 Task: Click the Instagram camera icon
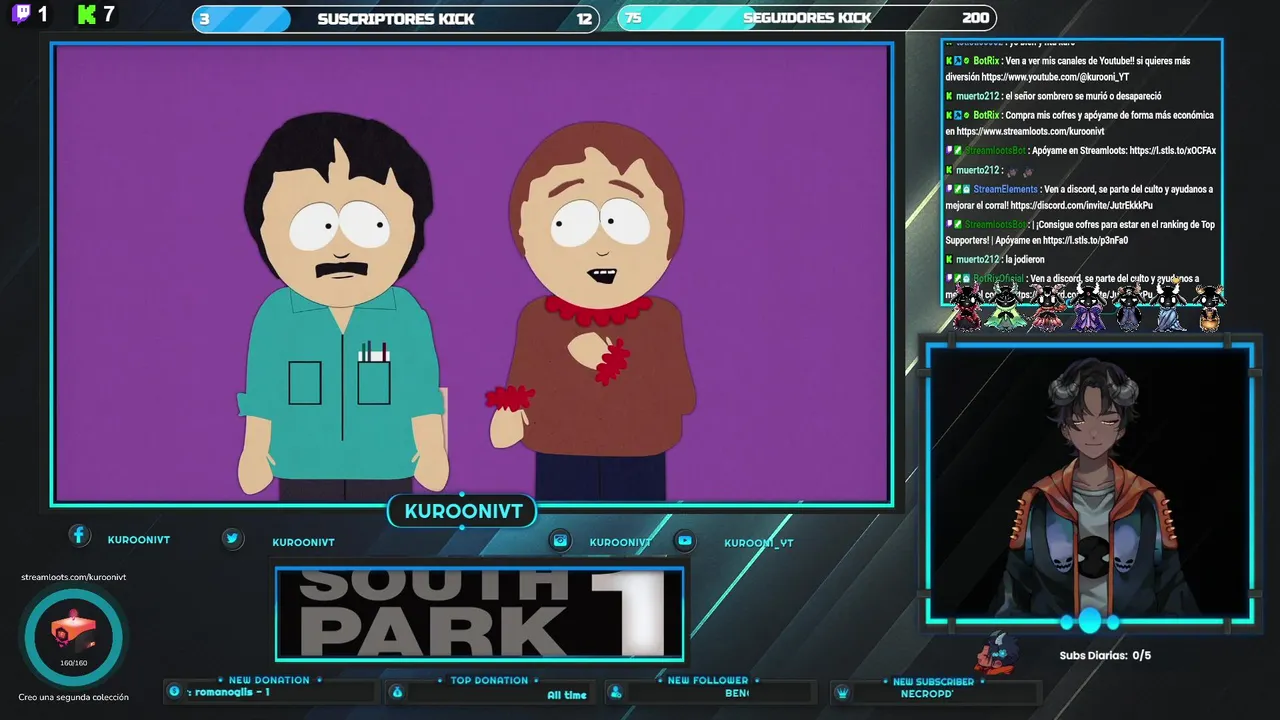tap(560, 540)
